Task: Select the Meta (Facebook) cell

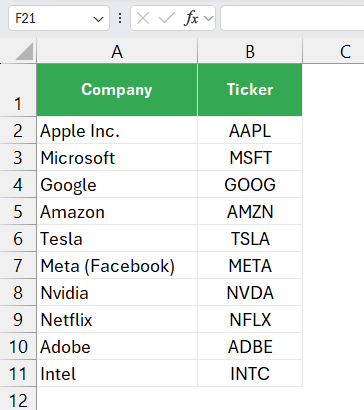Action: [x=117, y=266]
